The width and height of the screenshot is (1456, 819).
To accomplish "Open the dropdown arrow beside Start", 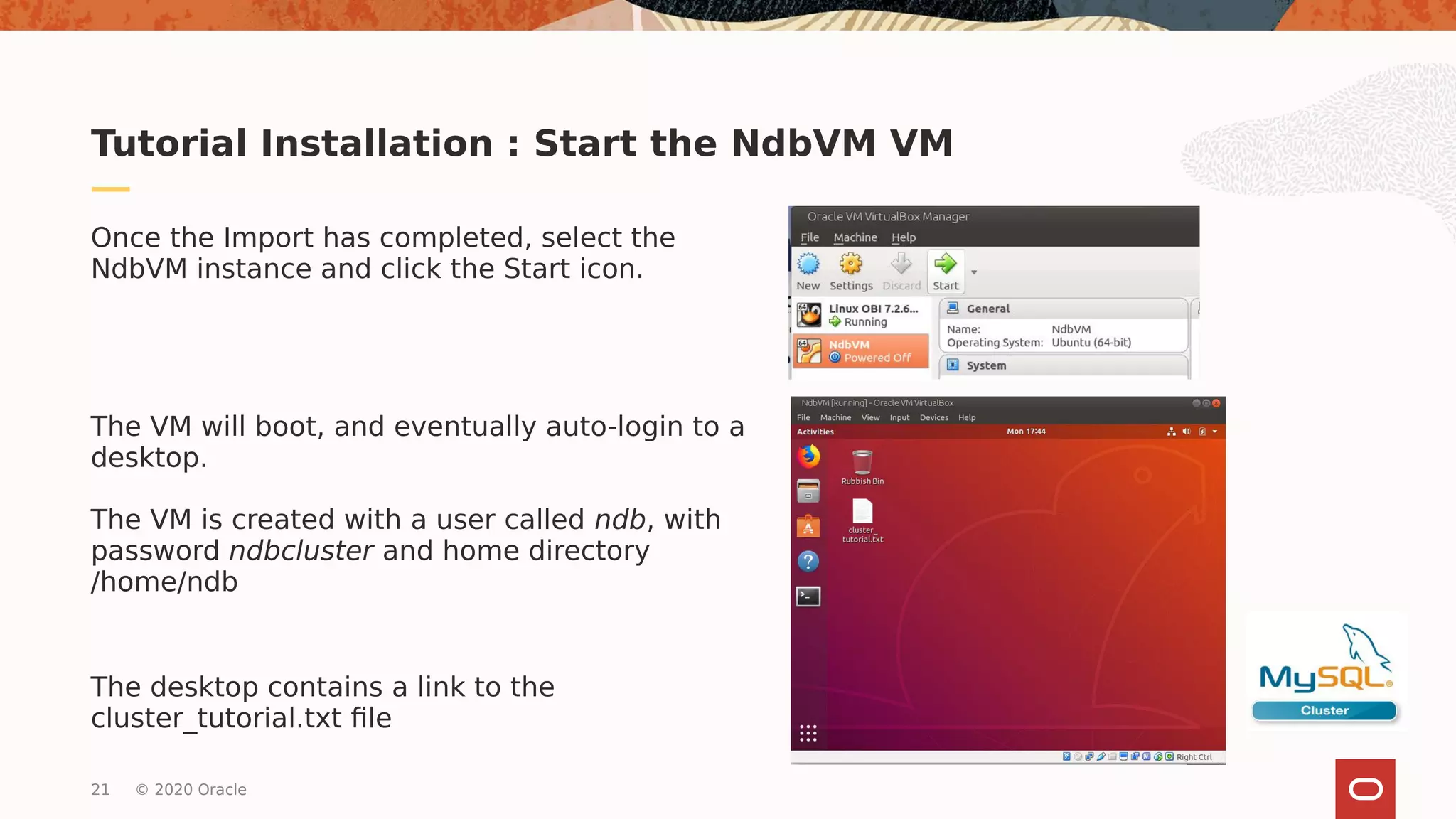I will [974, 272].
